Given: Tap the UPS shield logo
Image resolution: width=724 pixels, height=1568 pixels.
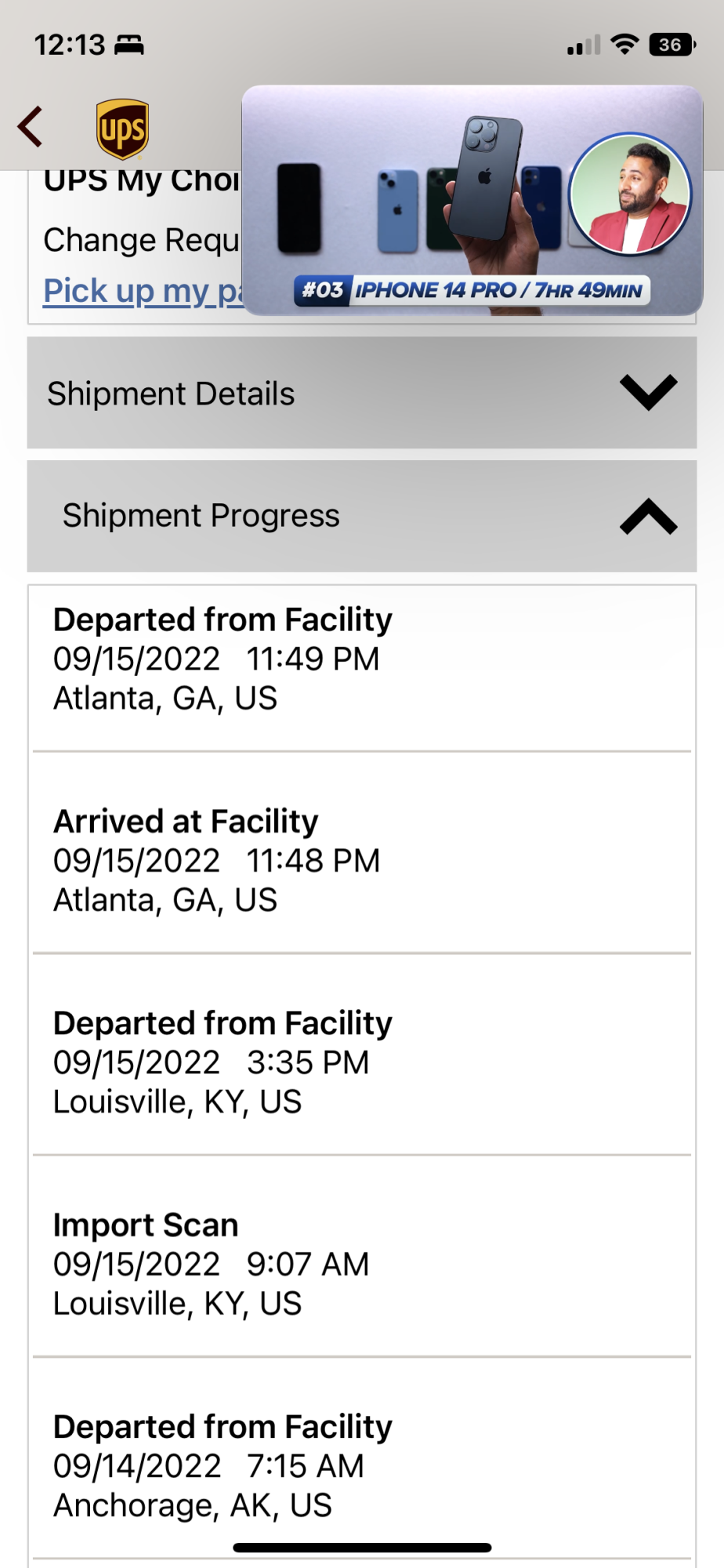Looking at the screenshot, I should (123, 129).
